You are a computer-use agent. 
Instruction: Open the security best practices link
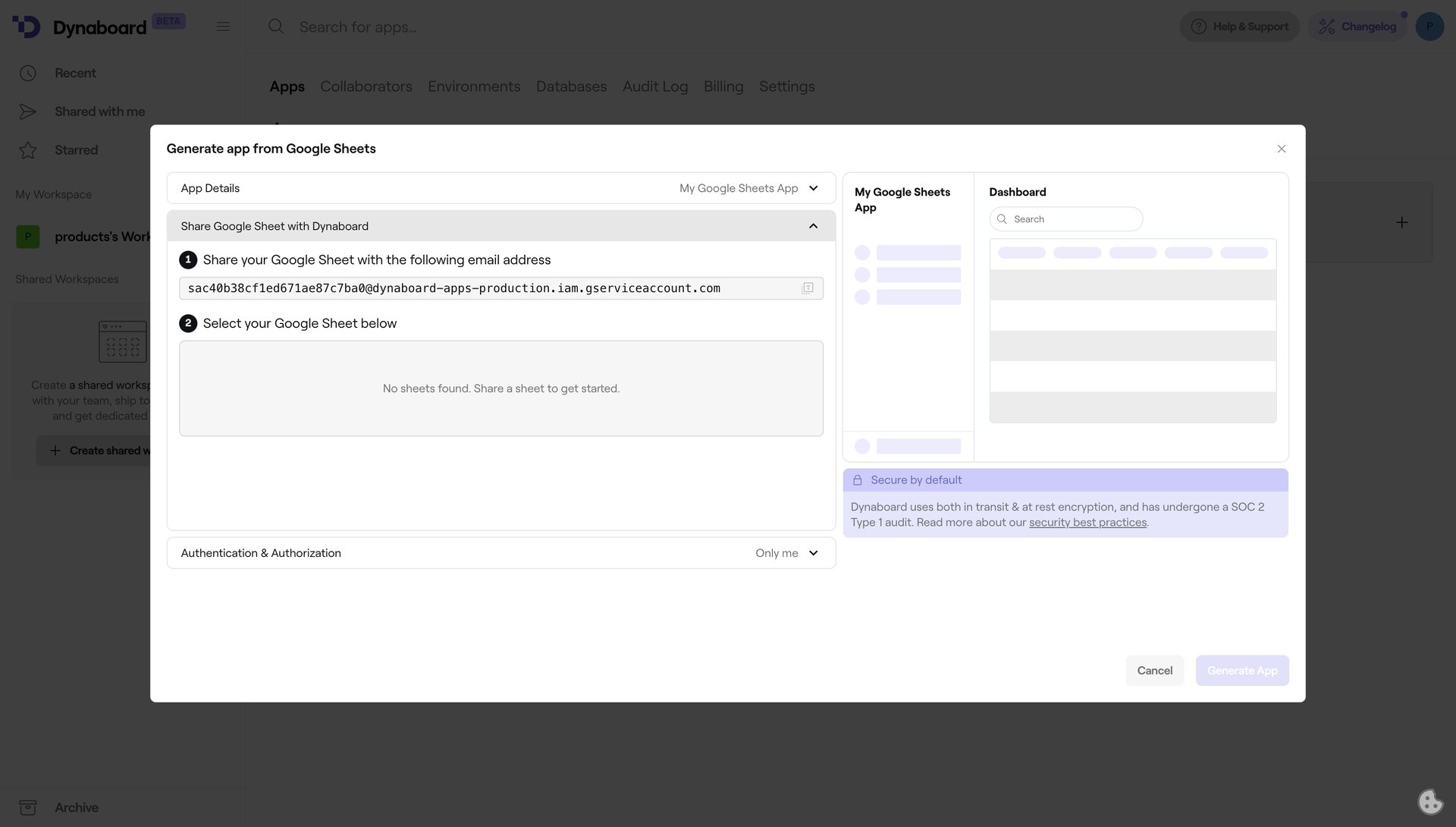point(1087,522)
